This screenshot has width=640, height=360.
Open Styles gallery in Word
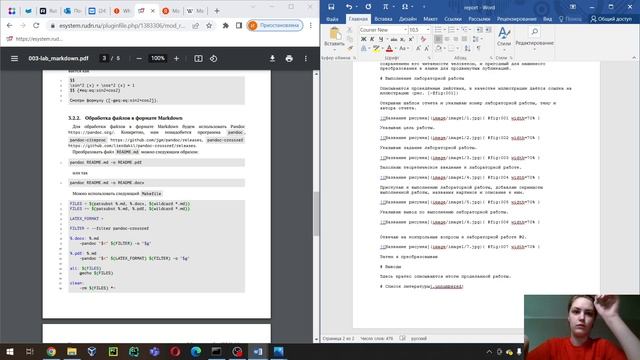click(x=504, y=38)
